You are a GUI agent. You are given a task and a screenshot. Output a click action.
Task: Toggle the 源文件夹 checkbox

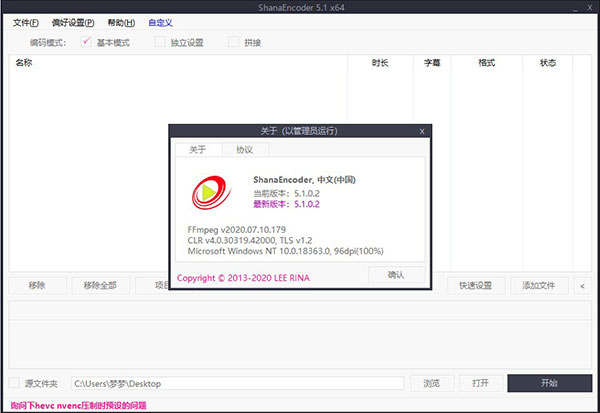point(14,382)
